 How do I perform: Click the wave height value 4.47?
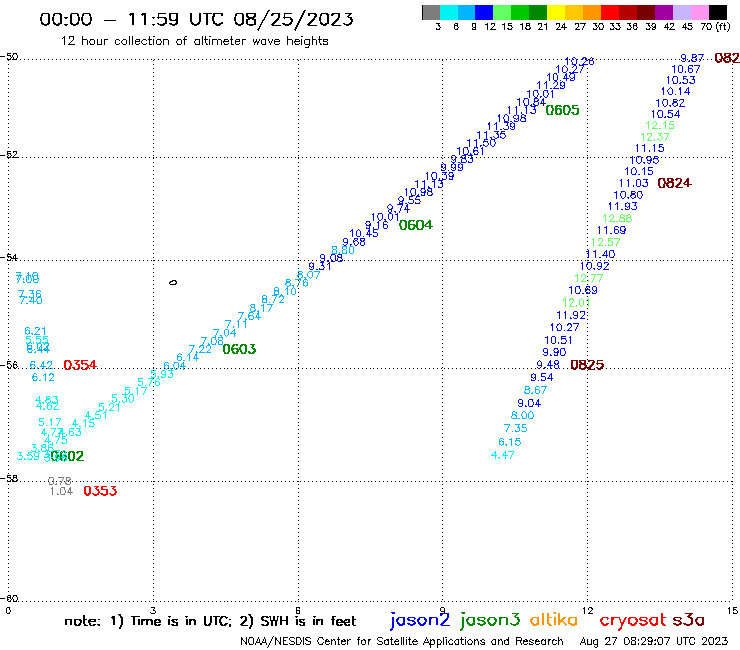tap(503, 455)
